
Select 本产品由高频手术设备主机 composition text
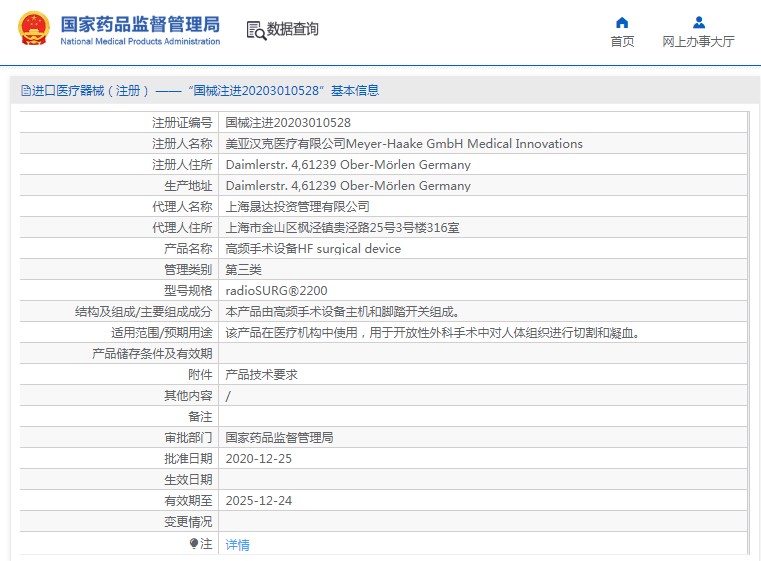pos(342,312)
